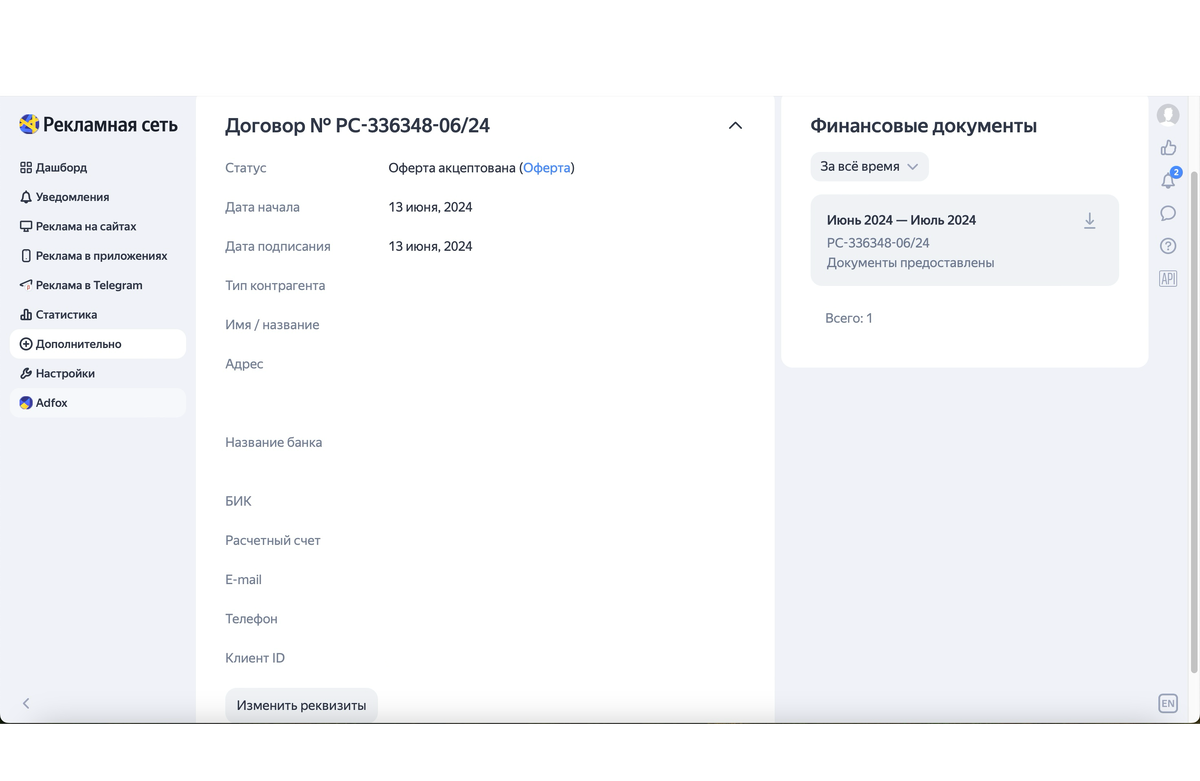Click the Расчетный счет label
This screenshot has height=781, width=1200.
[x=273, y=540]
